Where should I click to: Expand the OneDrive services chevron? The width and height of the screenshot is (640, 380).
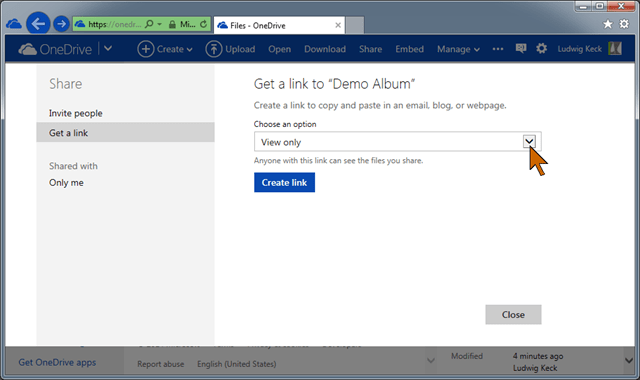[108, 49]
